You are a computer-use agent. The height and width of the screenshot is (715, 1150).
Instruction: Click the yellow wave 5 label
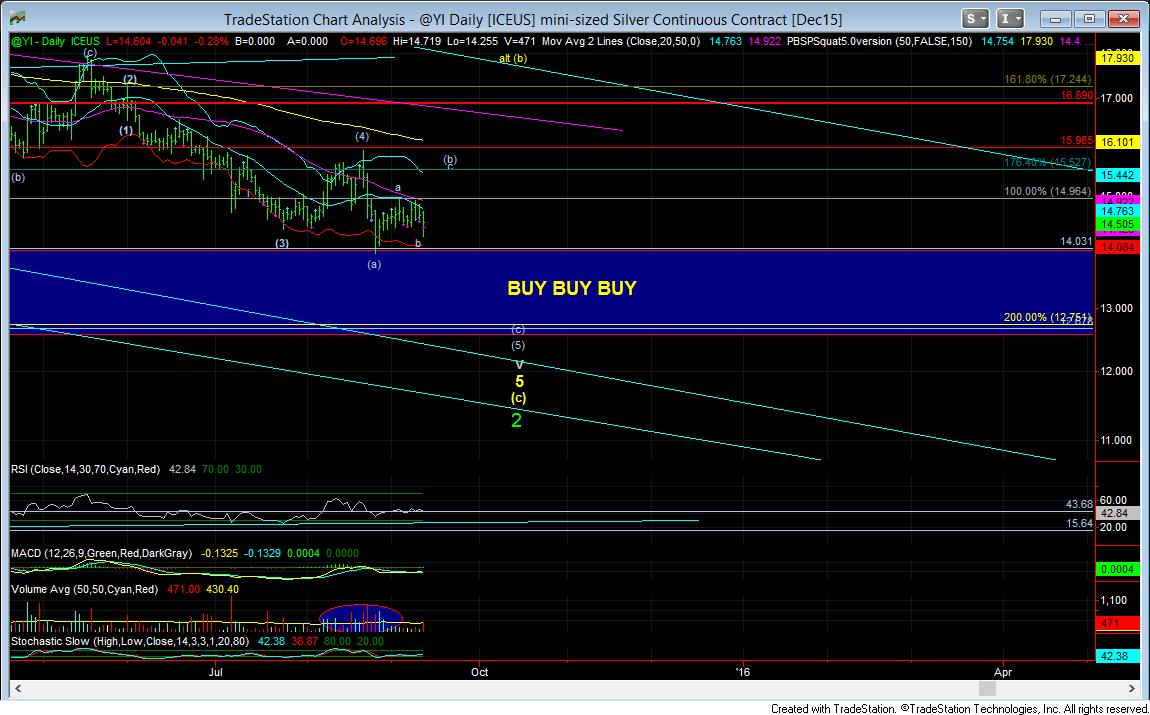[519, 381]
